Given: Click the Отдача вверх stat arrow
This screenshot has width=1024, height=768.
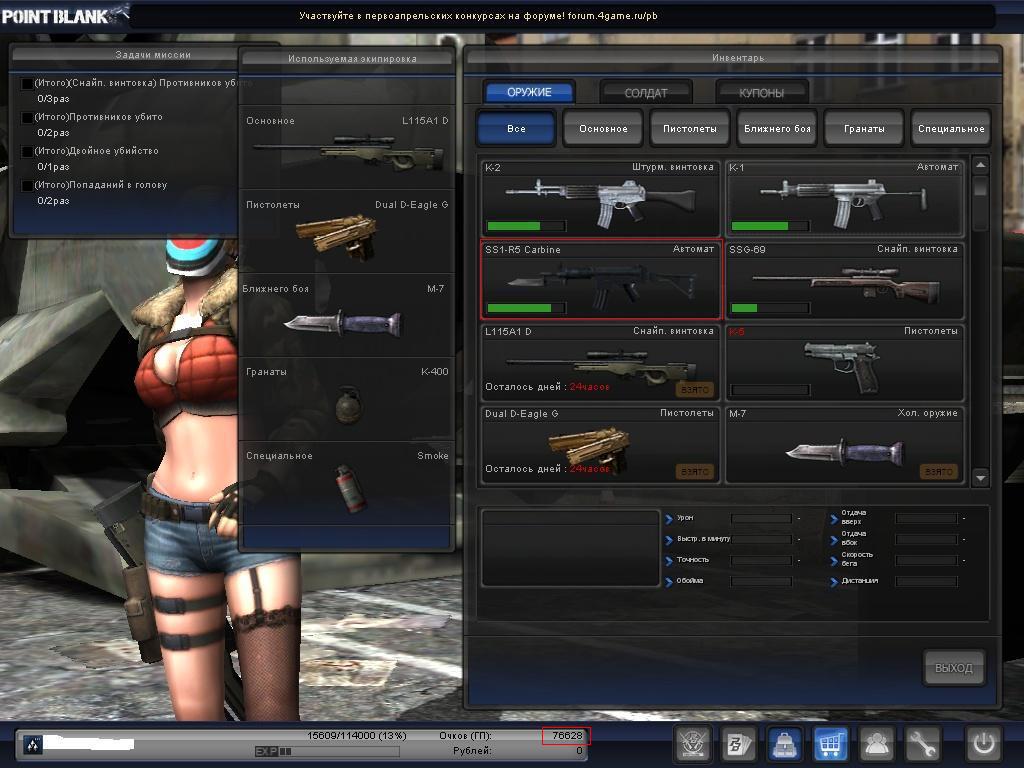Looking at the screenshot, I should click(x=834, y=519).
